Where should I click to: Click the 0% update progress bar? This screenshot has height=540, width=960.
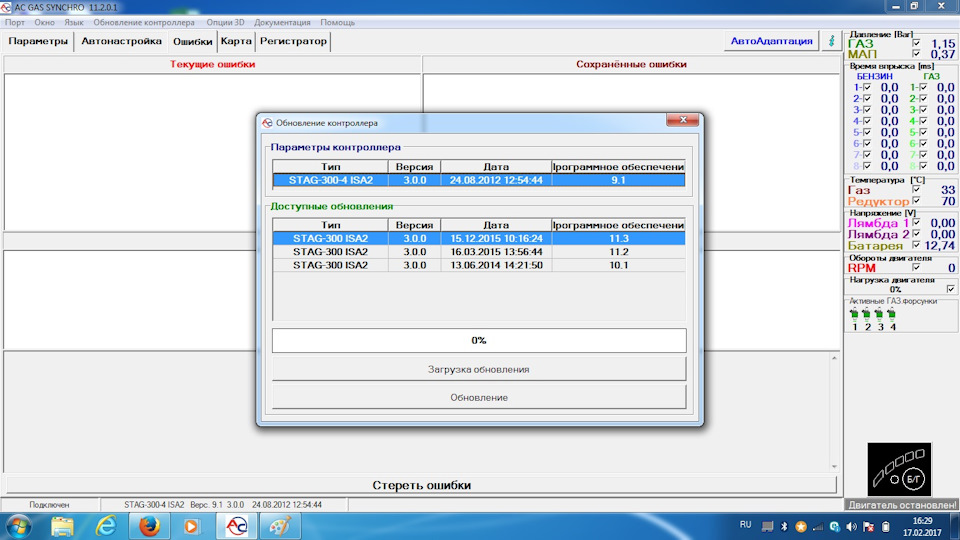coord(479,340)
